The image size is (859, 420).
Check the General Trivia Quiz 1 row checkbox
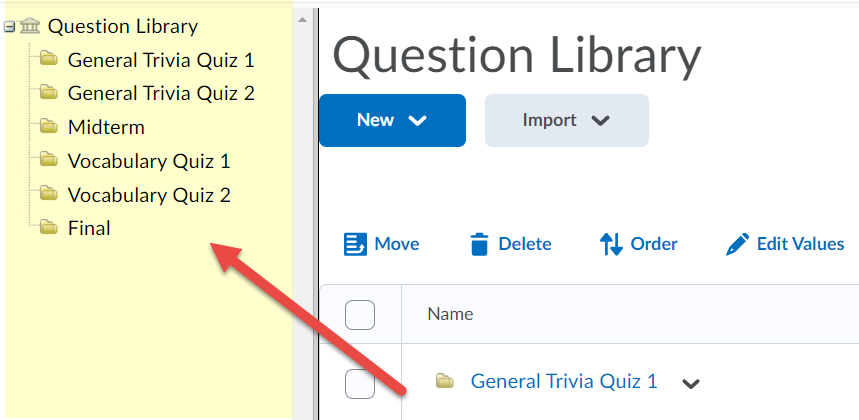[360, 383]
